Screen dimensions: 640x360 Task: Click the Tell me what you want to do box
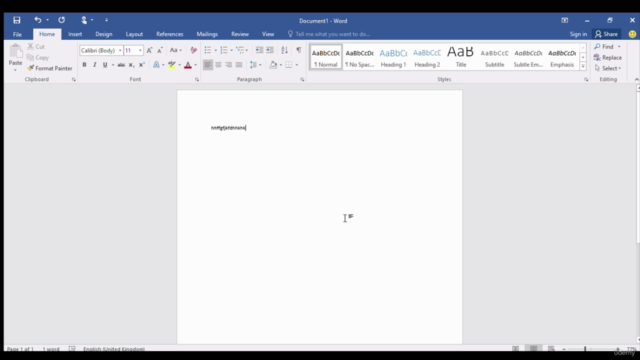coord(329,34)
